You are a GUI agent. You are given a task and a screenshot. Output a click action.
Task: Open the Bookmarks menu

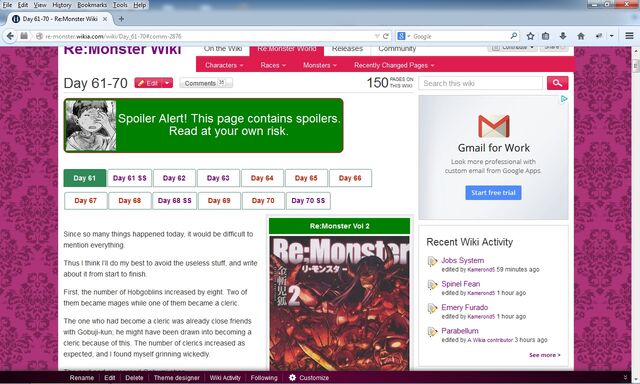(x=92, y=5)
